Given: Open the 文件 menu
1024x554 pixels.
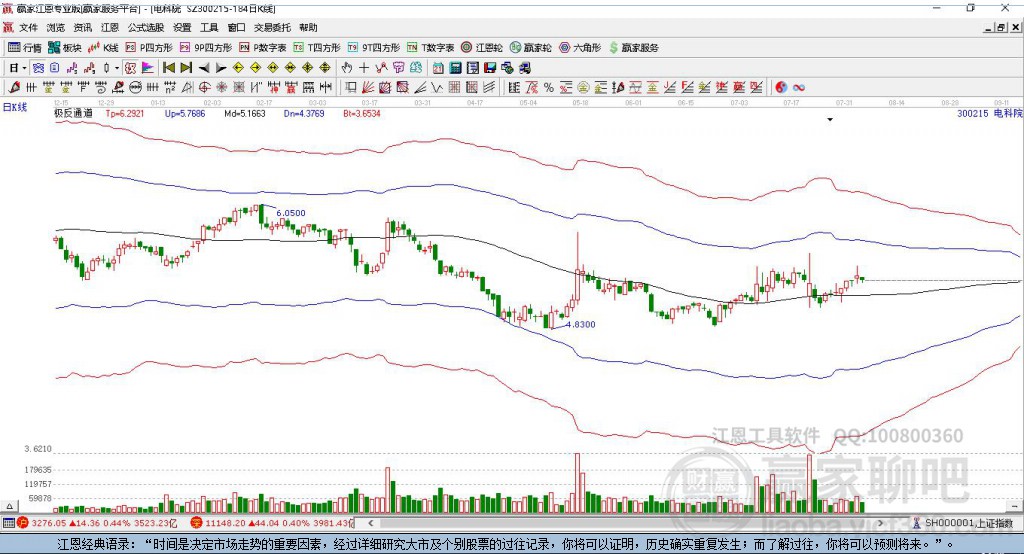Looking at the screenshot, I should click(28, 27).
